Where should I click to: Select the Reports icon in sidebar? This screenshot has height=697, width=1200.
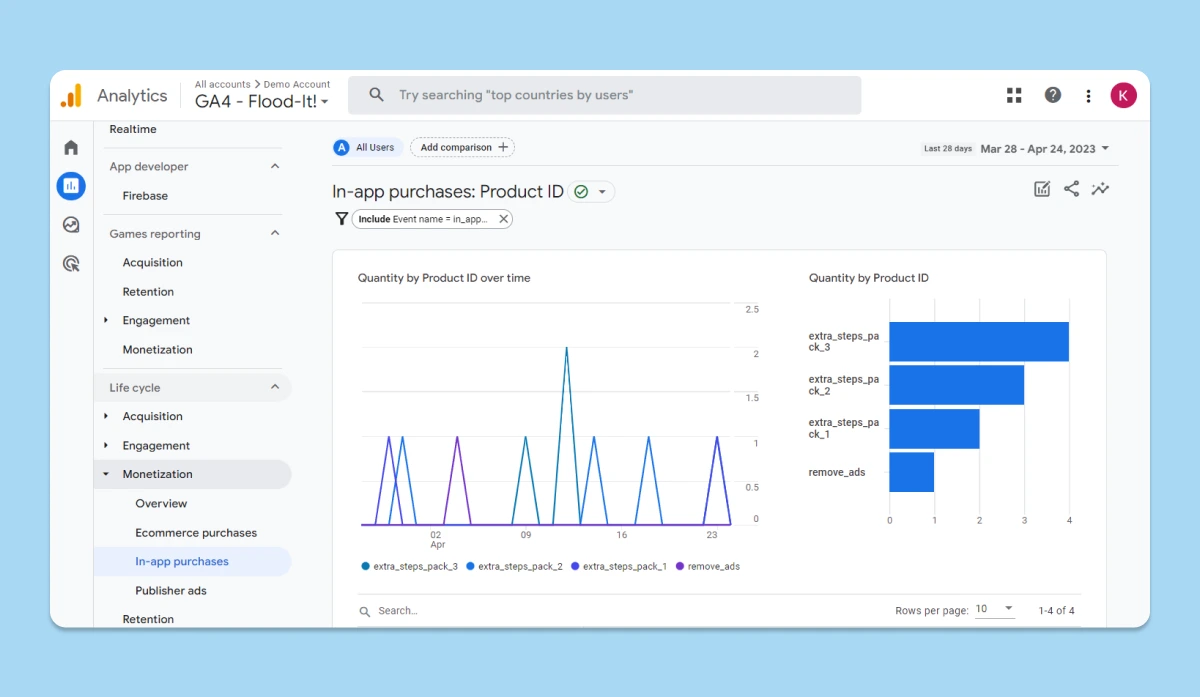coord(71,186)
